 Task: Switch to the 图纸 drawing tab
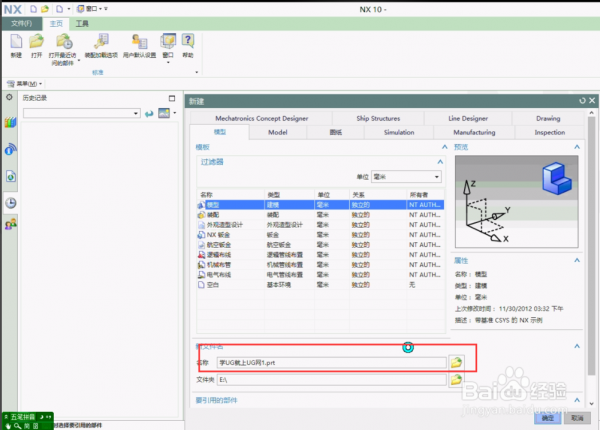(336, 132)
